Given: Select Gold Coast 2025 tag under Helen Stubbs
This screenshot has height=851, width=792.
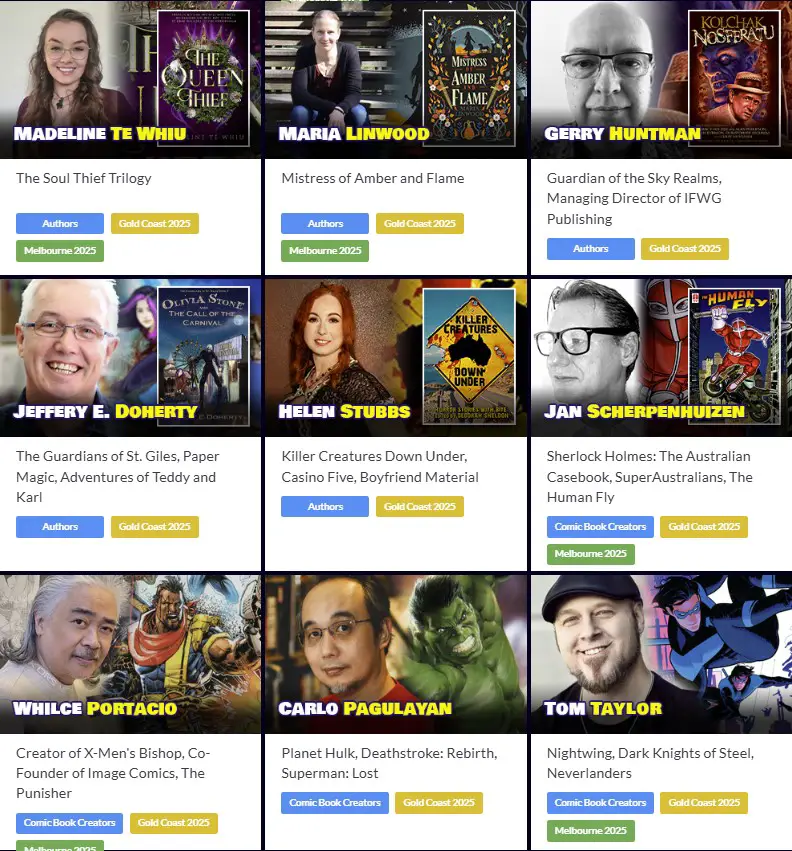Looking at the screenshot, I should pos(420,506).
